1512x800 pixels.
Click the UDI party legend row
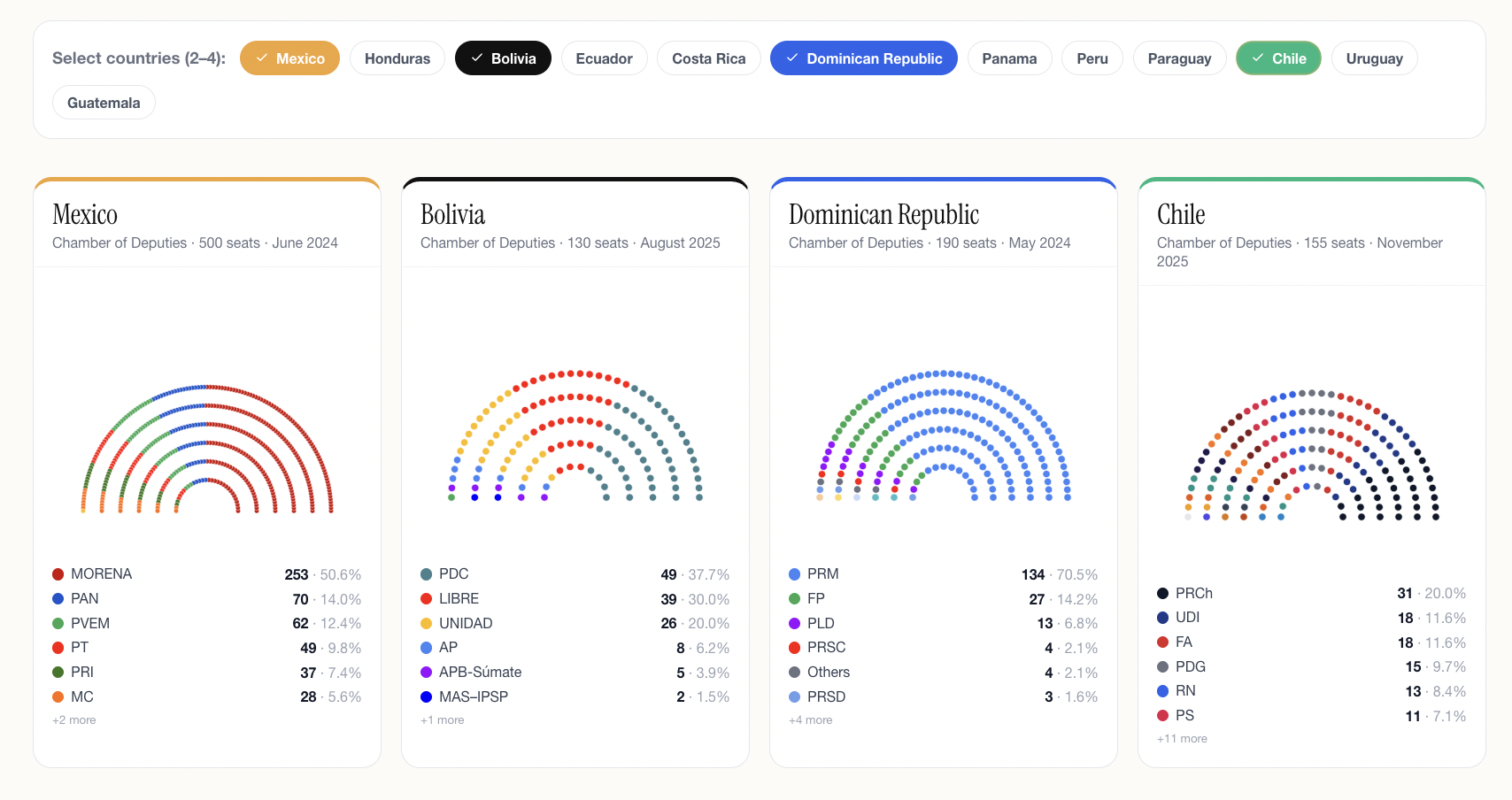1312,618
